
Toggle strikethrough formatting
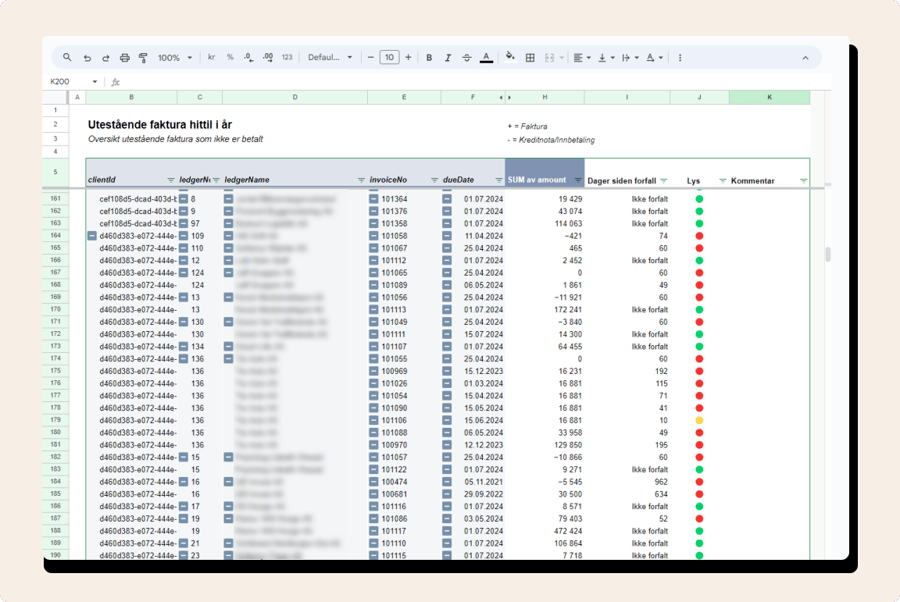[x=467, y=57]
